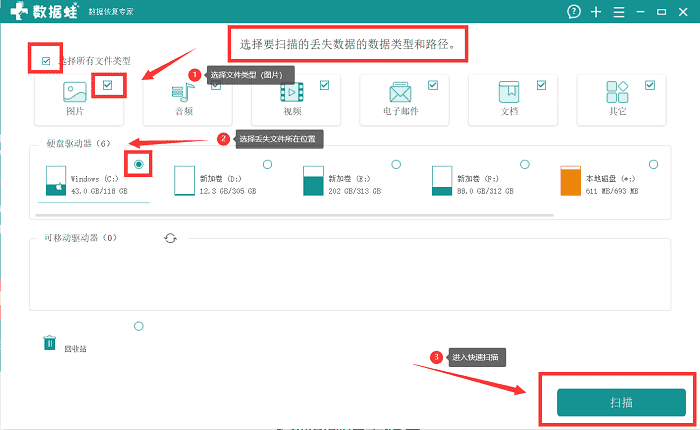700x430 pixels.
Task: Click the 回收站 recycle bin icon
Action: pos(50,343)
